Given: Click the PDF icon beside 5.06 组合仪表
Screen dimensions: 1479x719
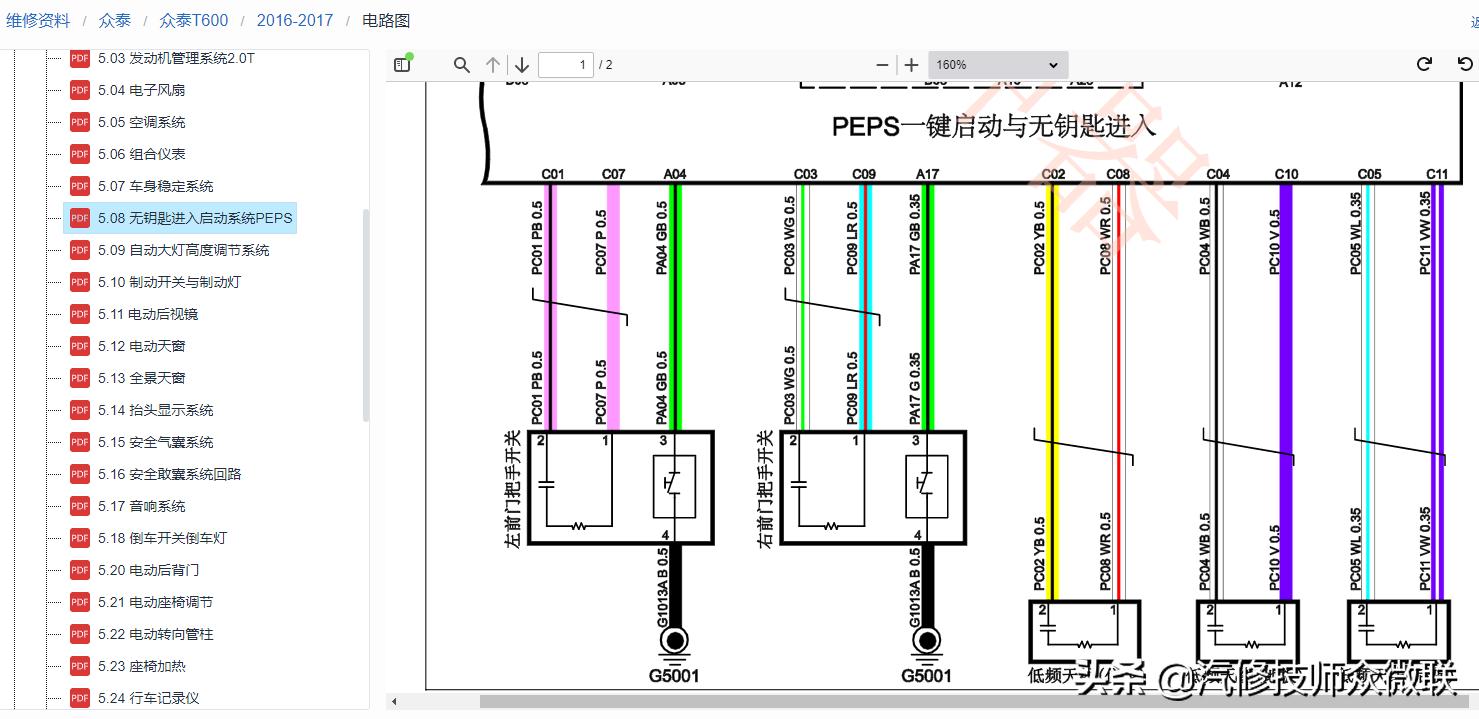Looking at the screenshot, I should tap(79, 154).
